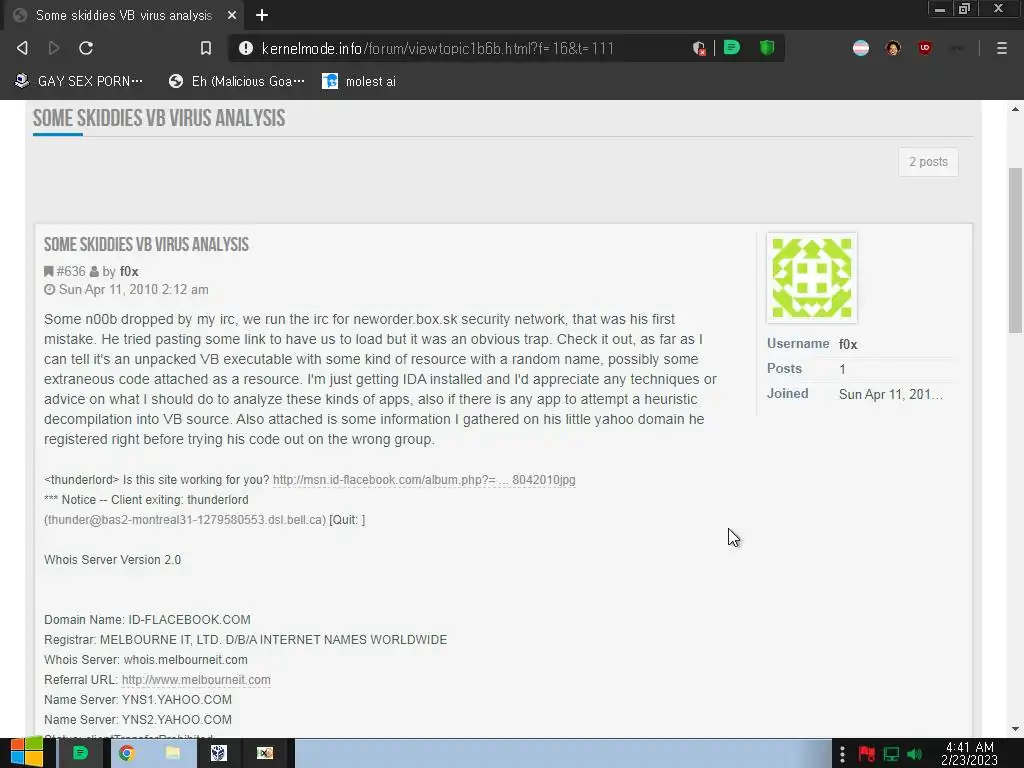Image resolution: width=1024 pixels, height=768 pixels.
Task: Open the post title Some skiddies VB virus analysis
Action: coord(146,244)
